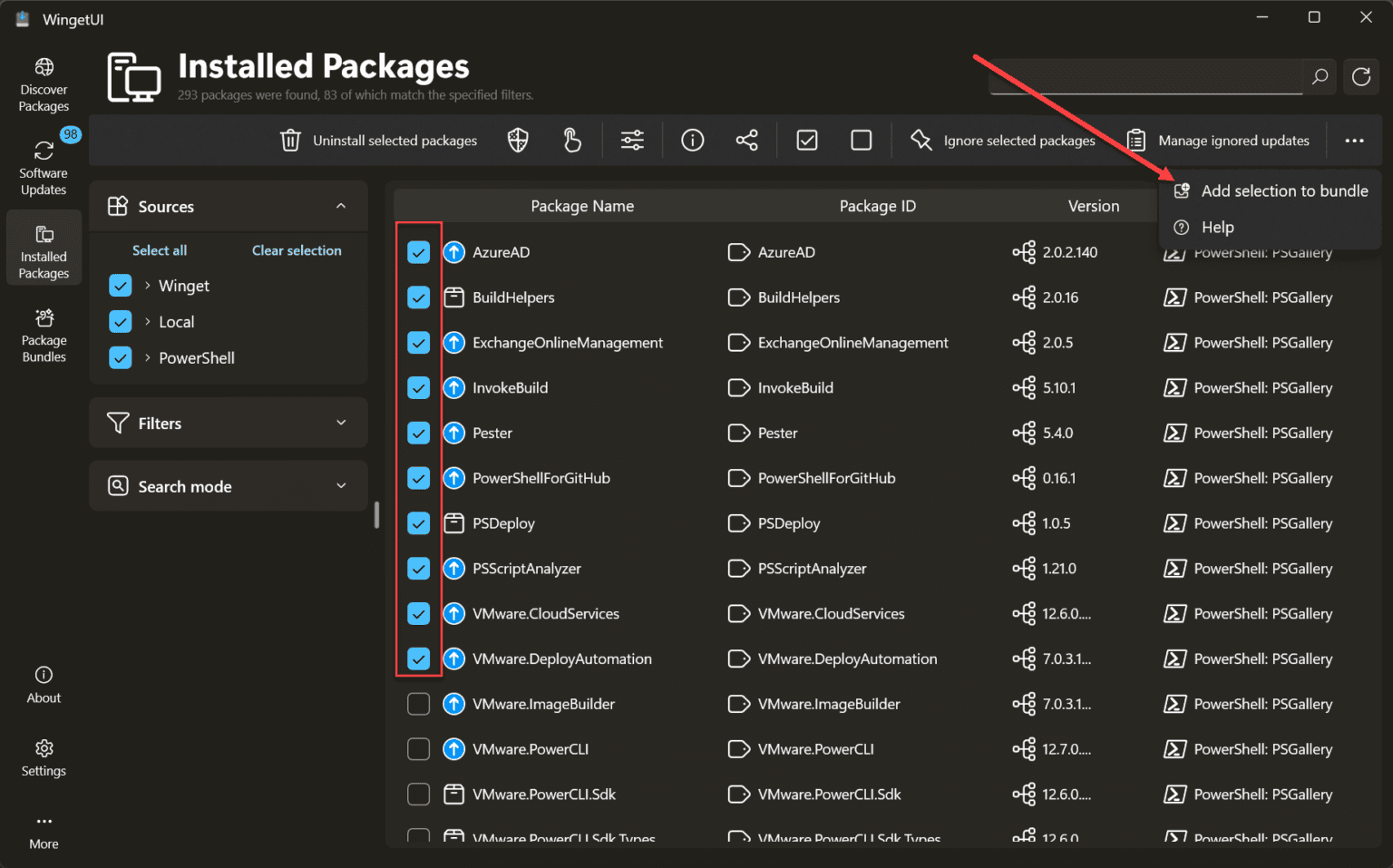Image resolution: width=1393 pixels, height=868 pixels.
Task: Select all packages using checked-box toolbar icon
Action: point(806,140)
